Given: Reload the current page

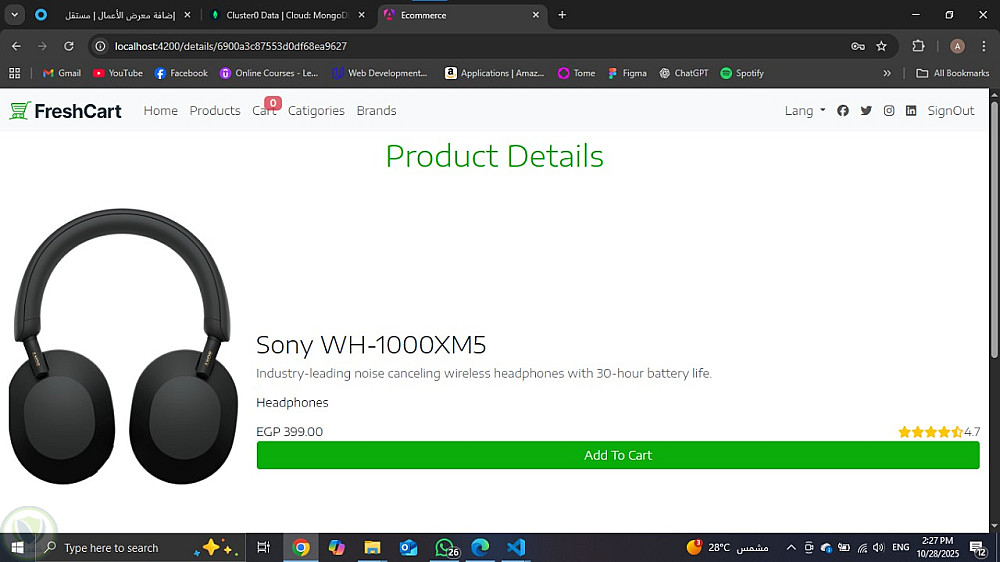Looking at the screenshot, I should coord(69,46).
